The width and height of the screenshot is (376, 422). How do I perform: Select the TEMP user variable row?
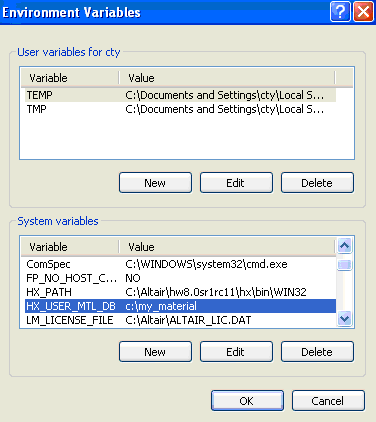click(x=180, y=95)
